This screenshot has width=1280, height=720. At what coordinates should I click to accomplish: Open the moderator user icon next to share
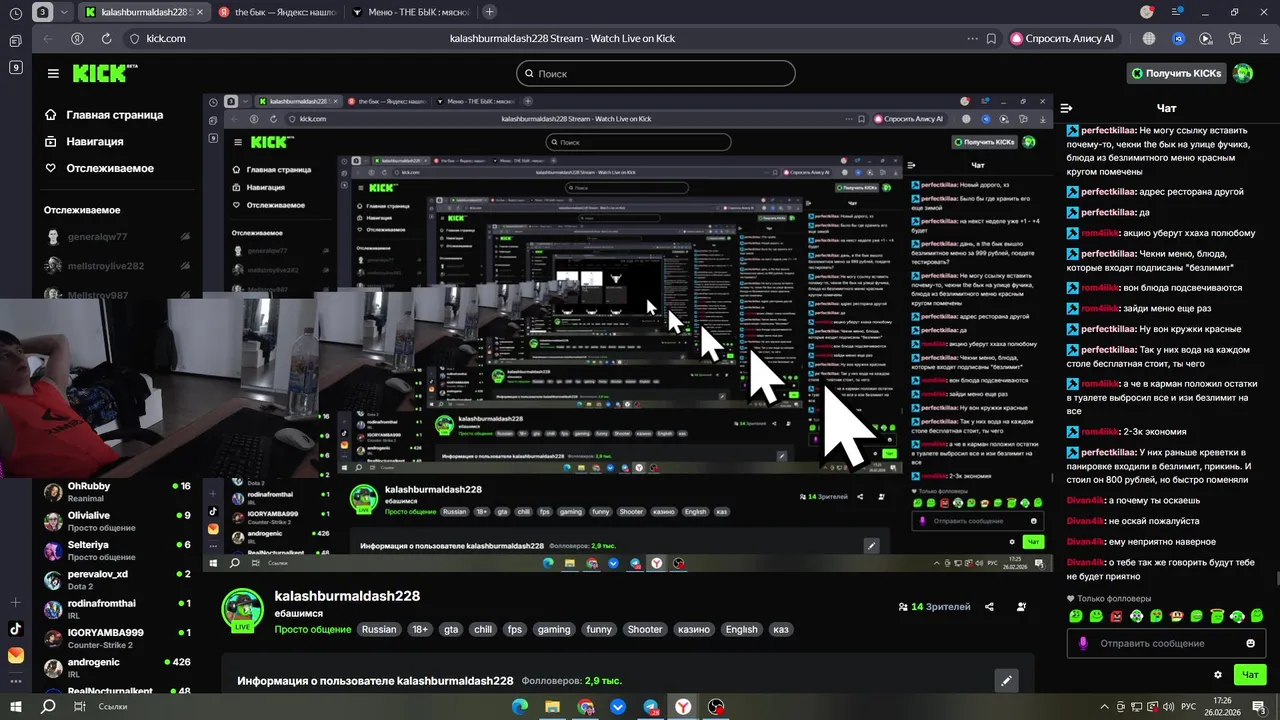coord(1021,606)
